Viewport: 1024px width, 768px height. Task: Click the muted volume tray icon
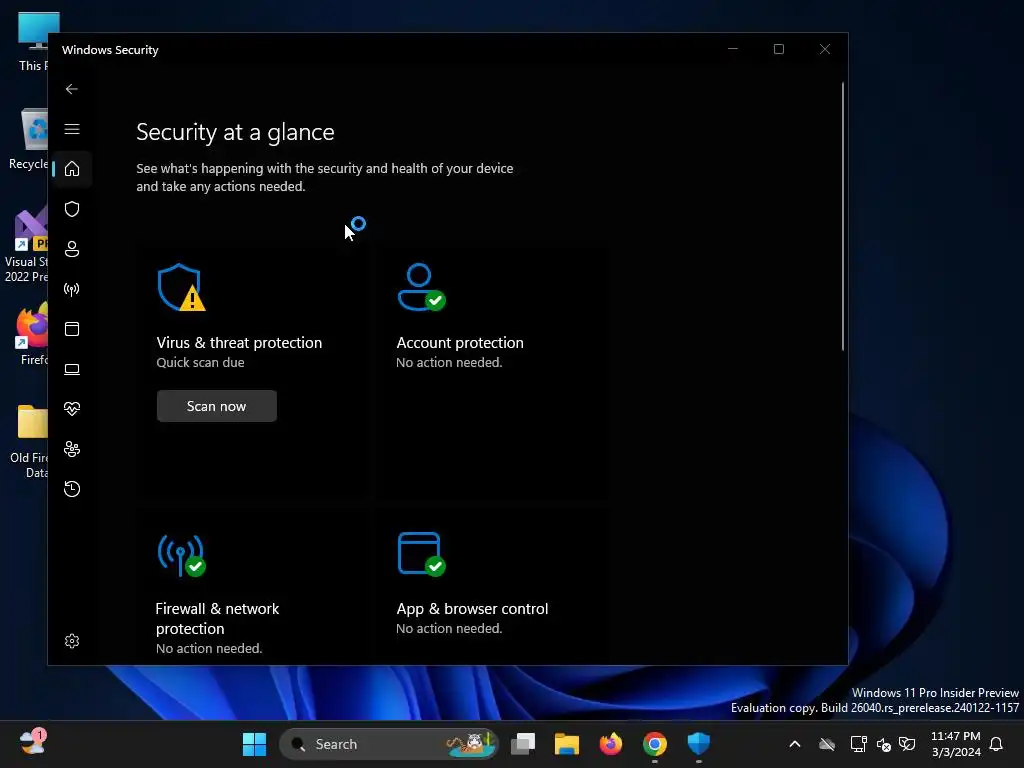point(884,744)
